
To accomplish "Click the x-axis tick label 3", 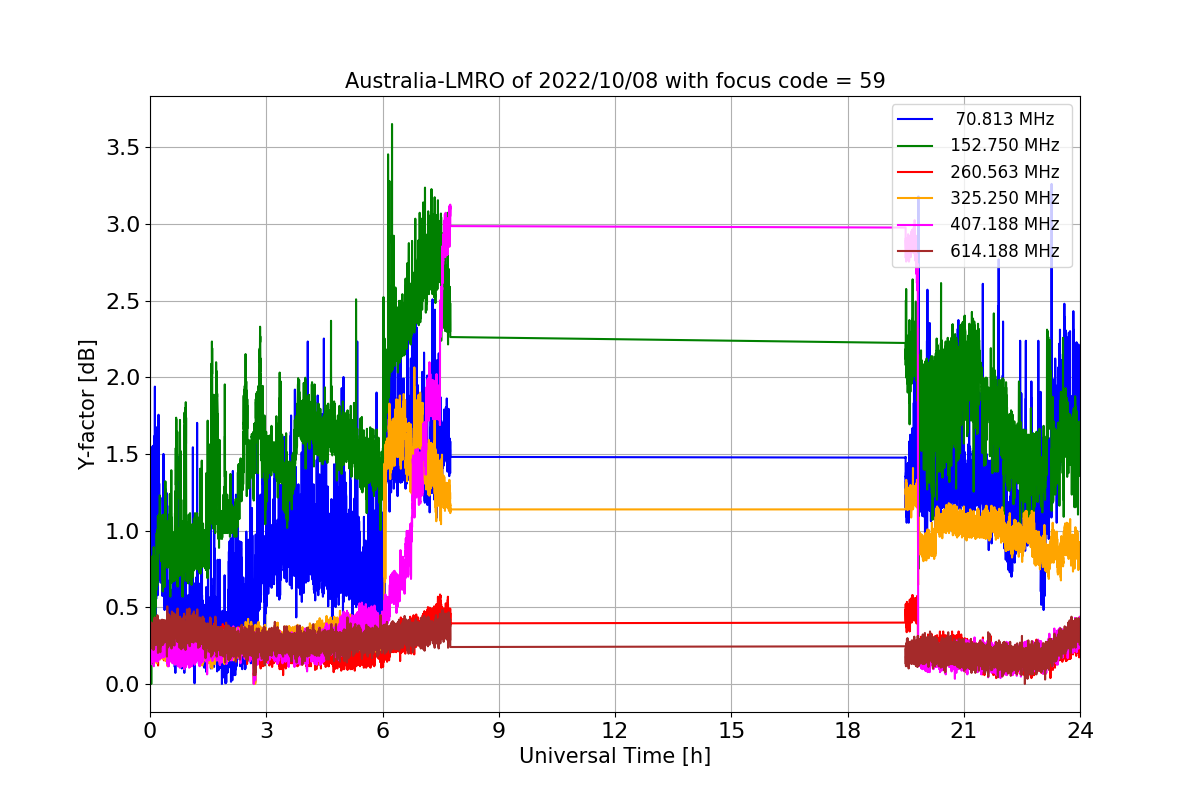I will (x=266, y=731).
